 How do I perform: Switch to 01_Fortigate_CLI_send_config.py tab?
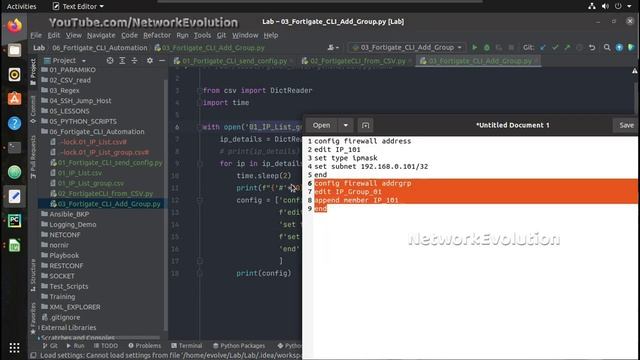pos(234,61)
